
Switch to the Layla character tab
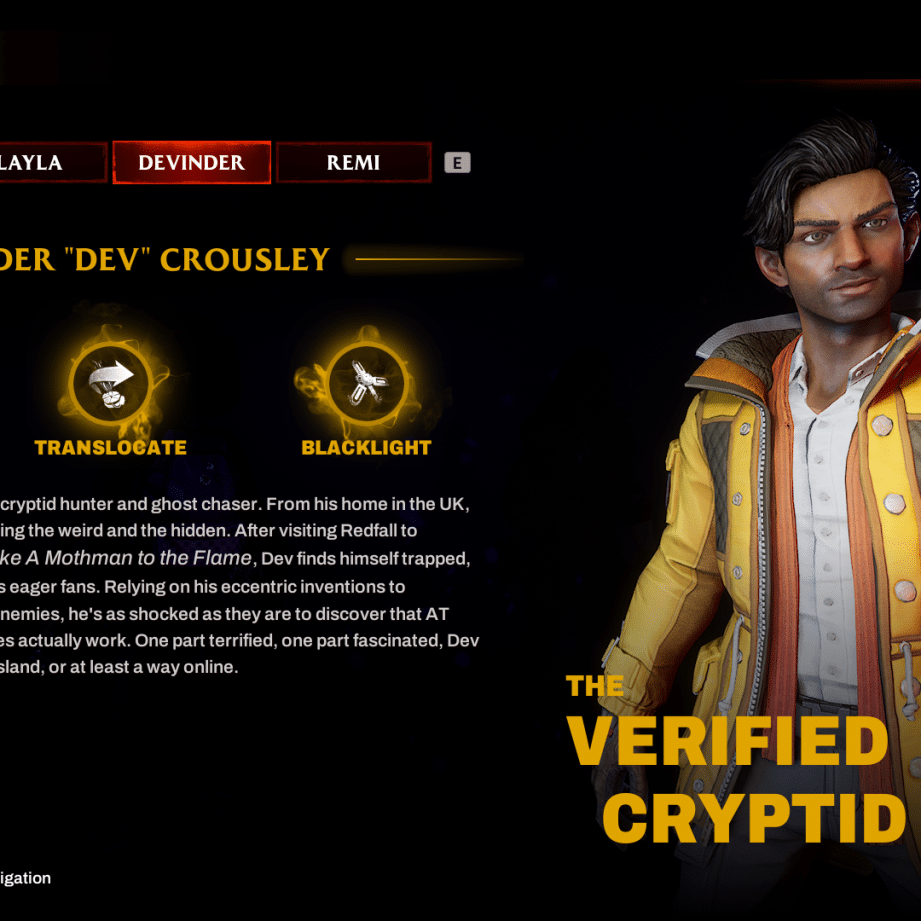(x=52, y=163)
